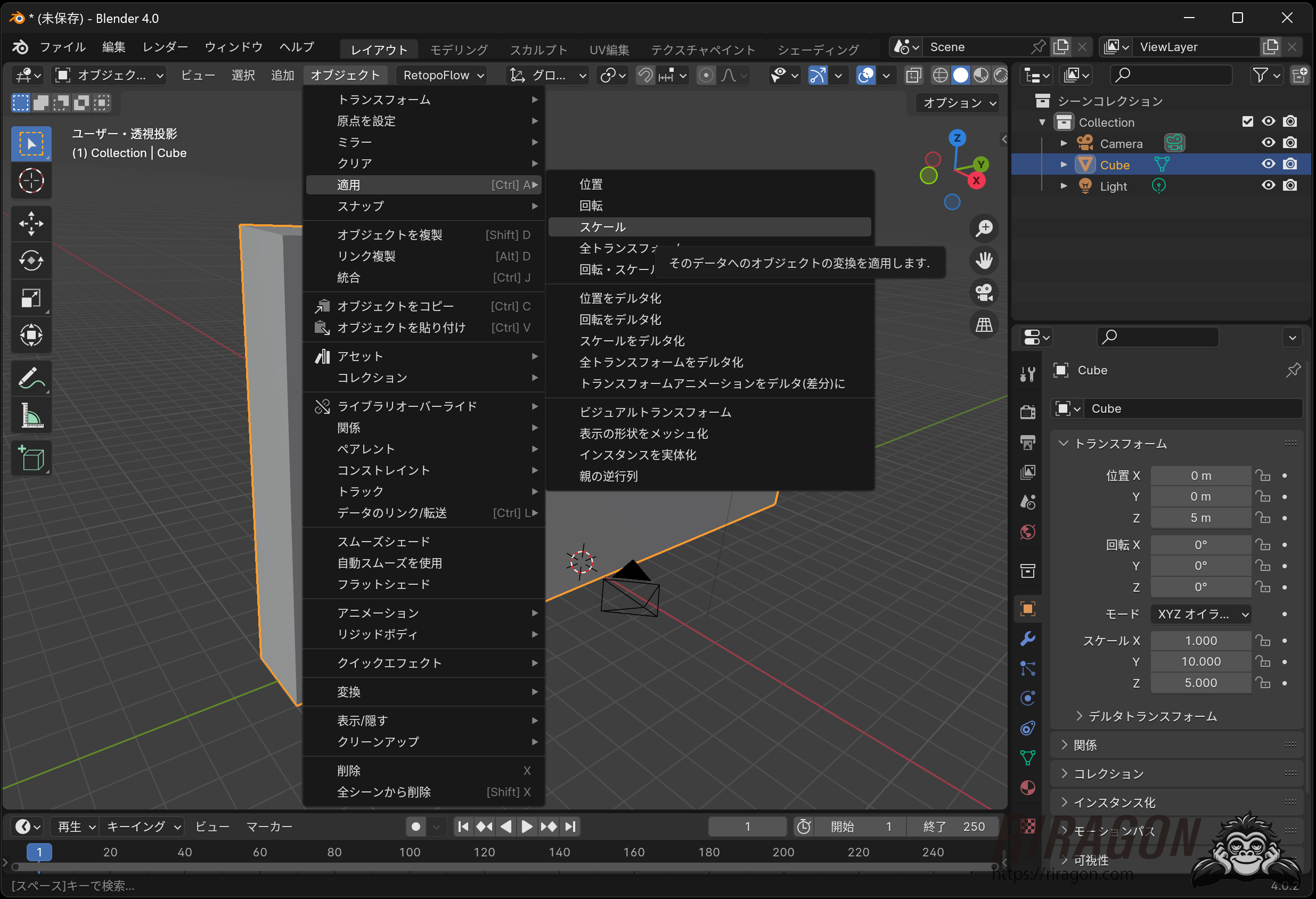Click the Scale Y value field

tap(1200, 662)
